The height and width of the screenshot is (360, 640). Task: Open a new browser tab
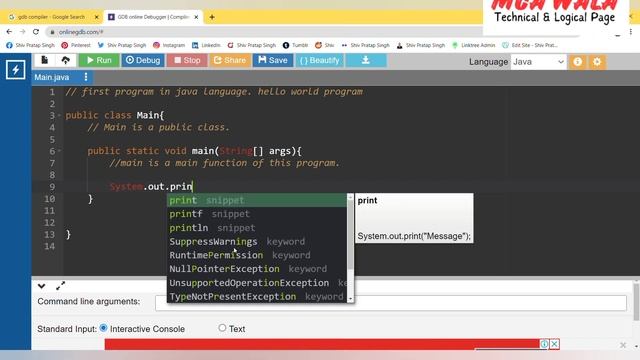tap(212, 17)
